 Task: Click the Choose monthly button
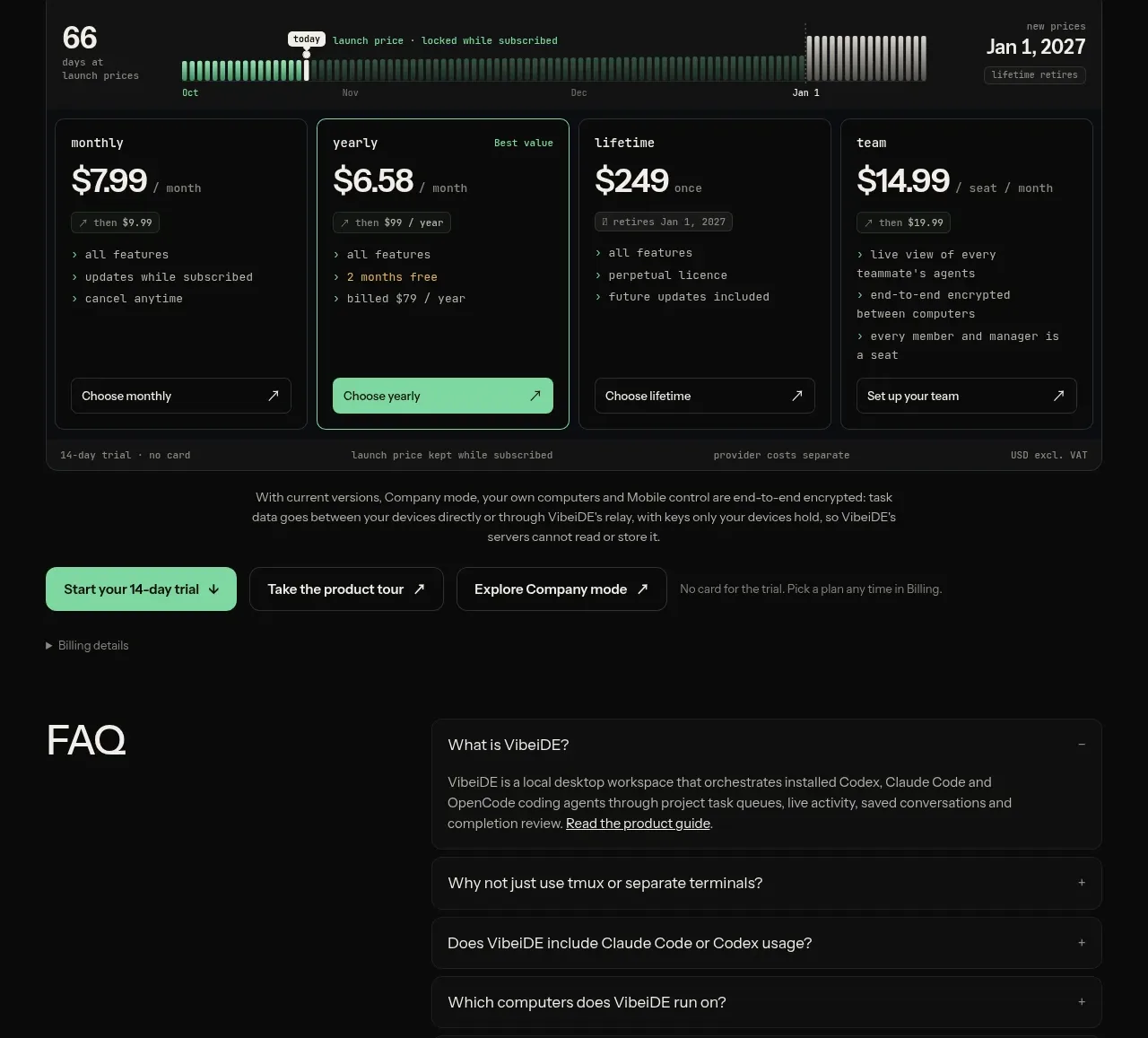[x=181, y=396]
